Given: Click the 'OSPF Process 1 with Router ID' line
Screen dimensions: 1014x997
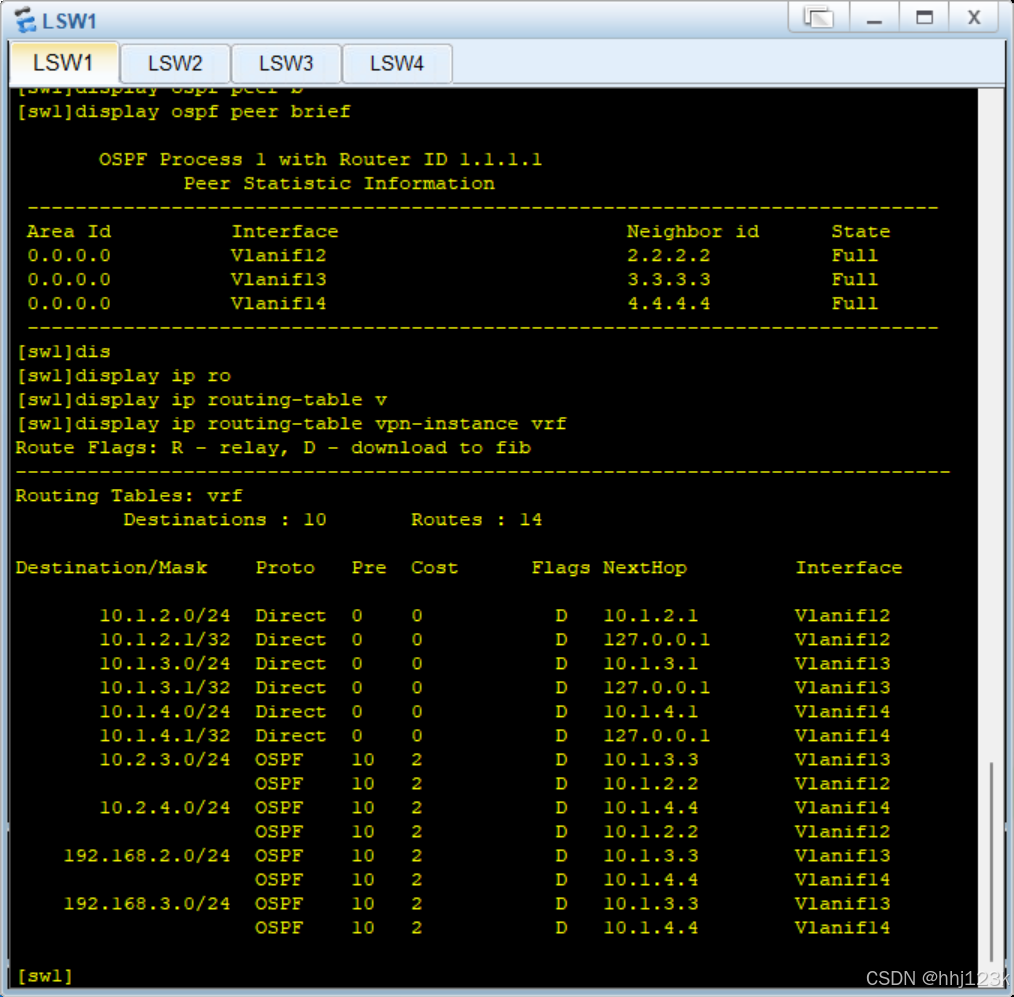Looking at the screenshot, I should click(x=320, y=159).
